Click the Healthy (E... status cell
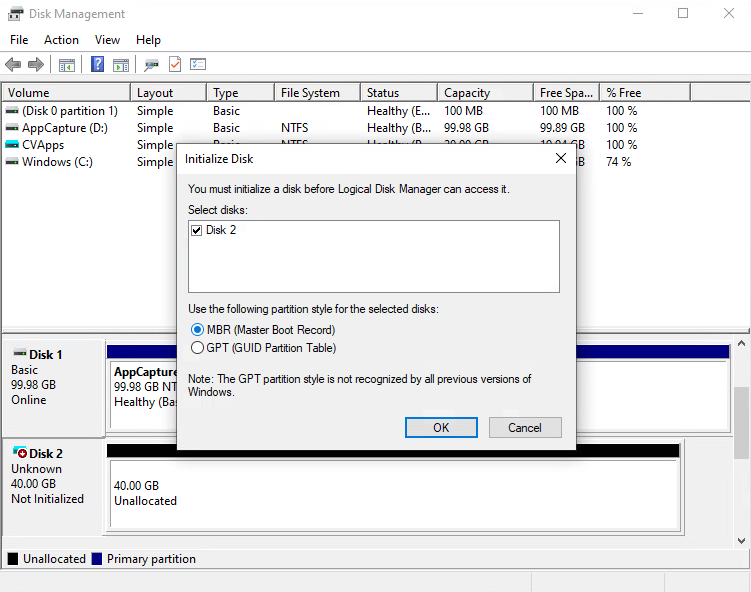 pyautogui.click(x=398, y=111)
